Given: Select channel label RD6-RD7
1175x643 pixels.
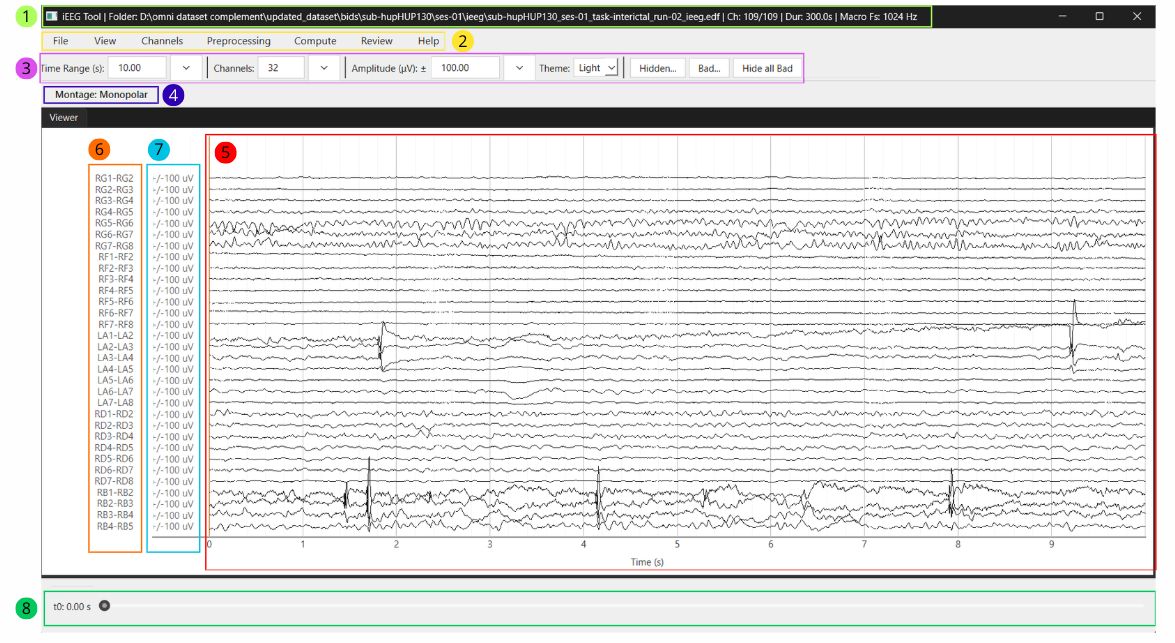Looking at the screenshot, I should click(114, 471).
